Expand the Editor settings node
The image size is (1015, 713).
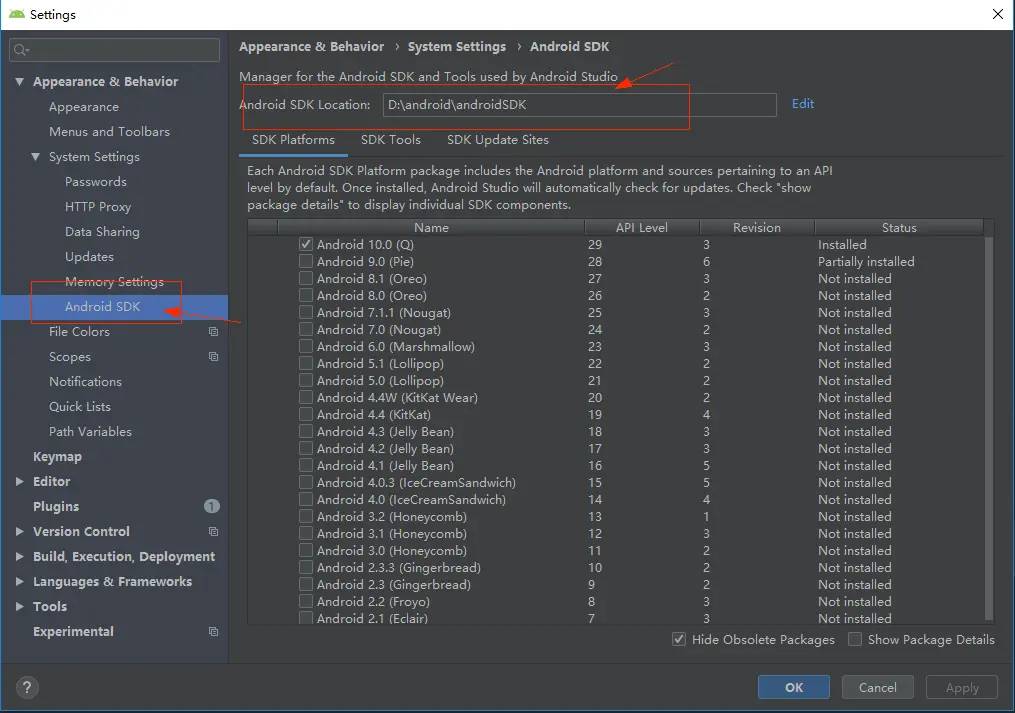point(19,481)
